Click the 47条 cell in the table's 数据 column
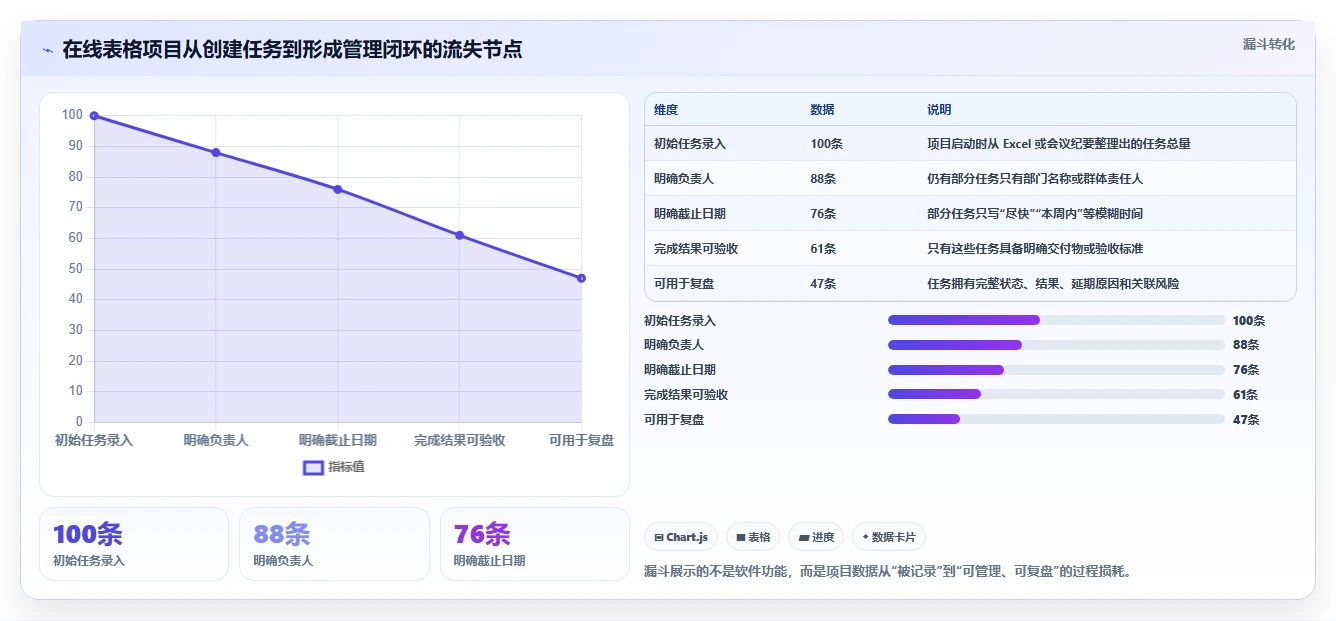The height and width of the screenshot is (621, 1336). [823, 284]
